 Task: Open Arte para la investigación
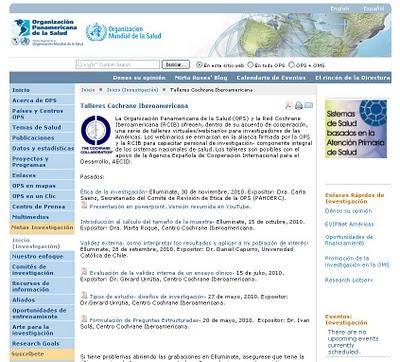[x=42, y=330]
